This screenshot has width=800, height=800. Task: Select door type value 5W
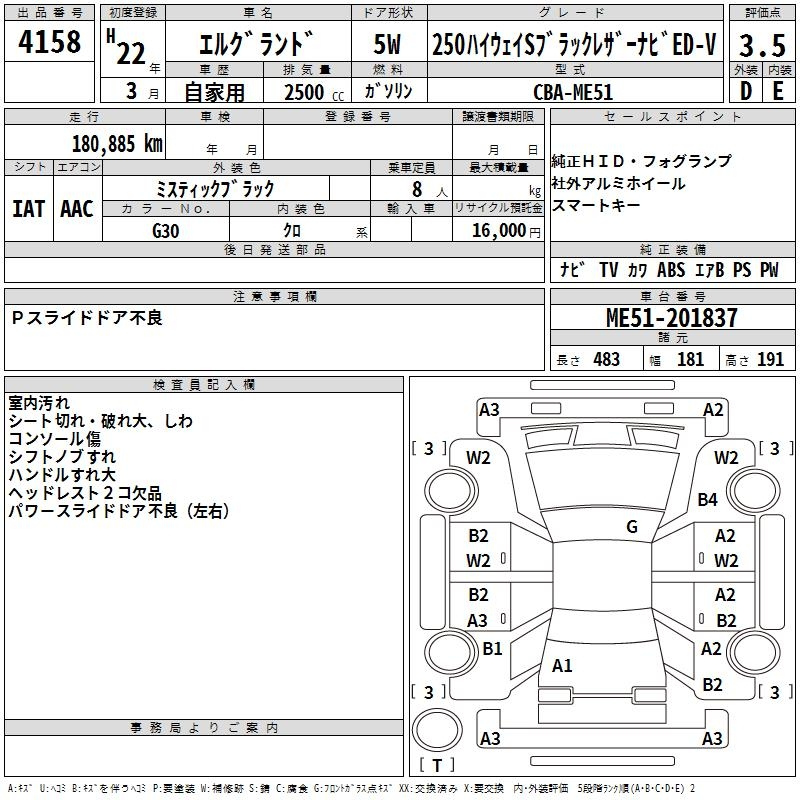tap(388, 44)
